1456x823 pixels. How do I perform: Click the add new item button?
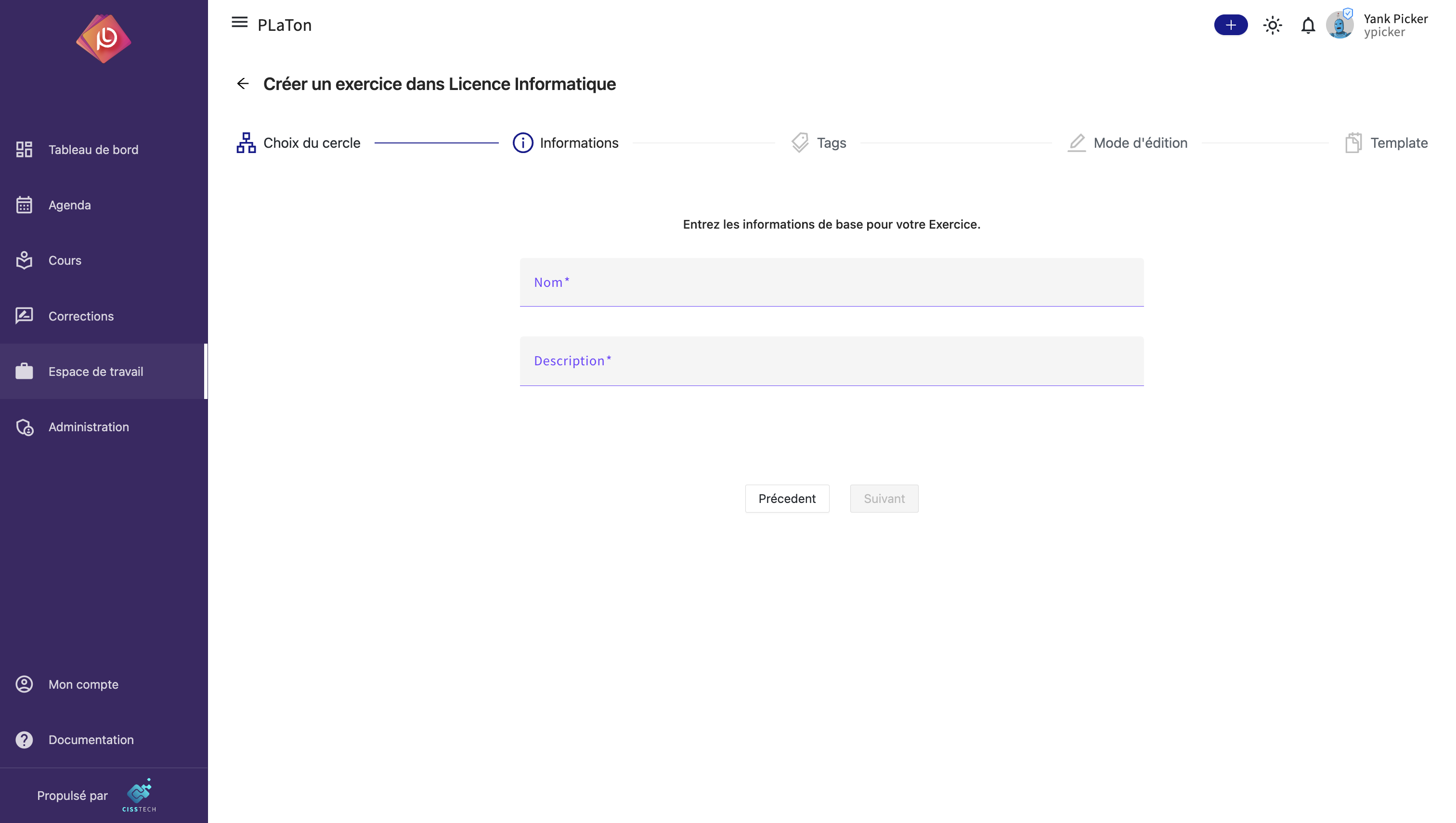point(1231,24)
